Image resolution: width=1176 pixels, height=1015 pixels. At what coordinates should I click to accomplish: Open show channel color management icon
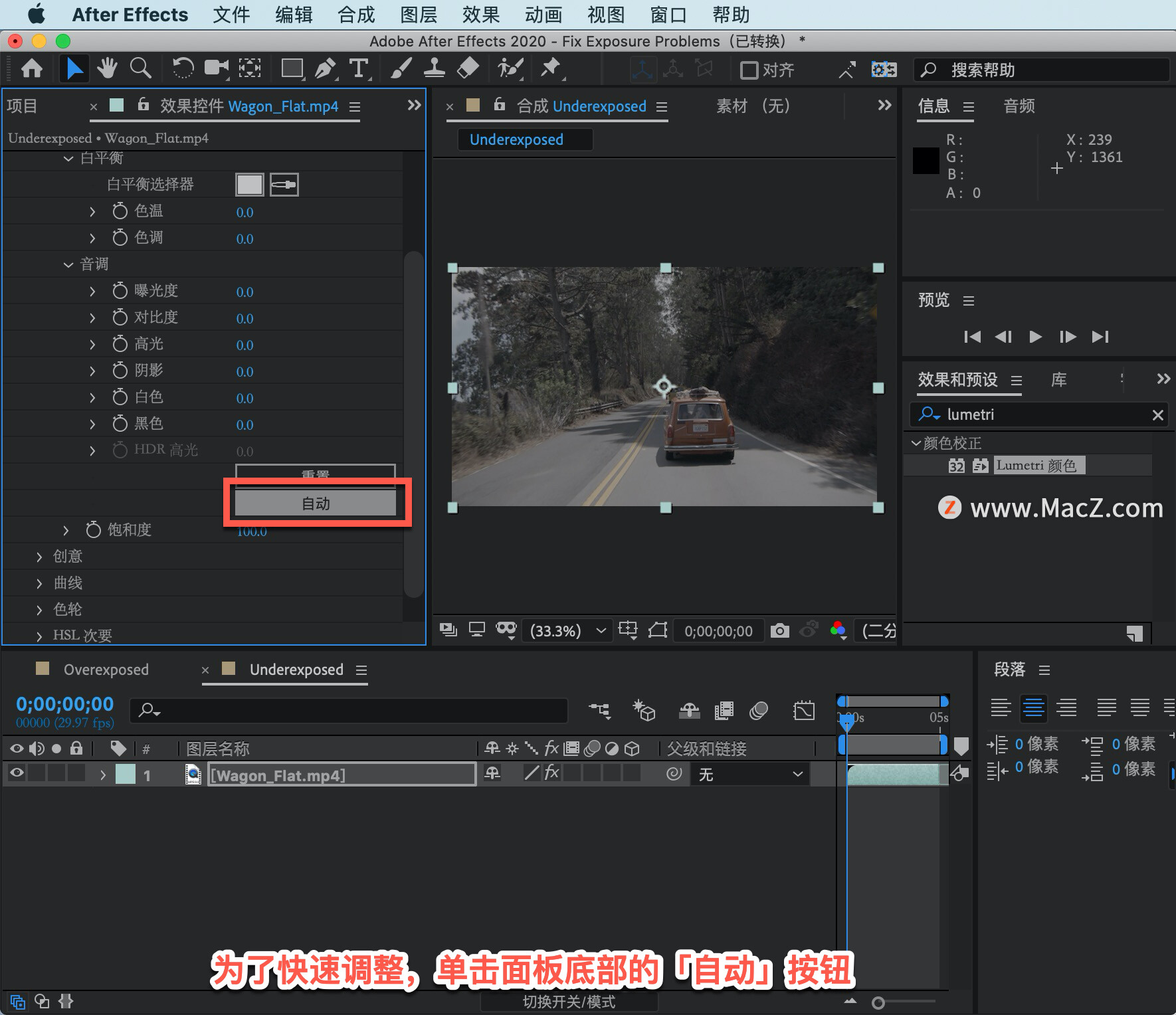838,630
